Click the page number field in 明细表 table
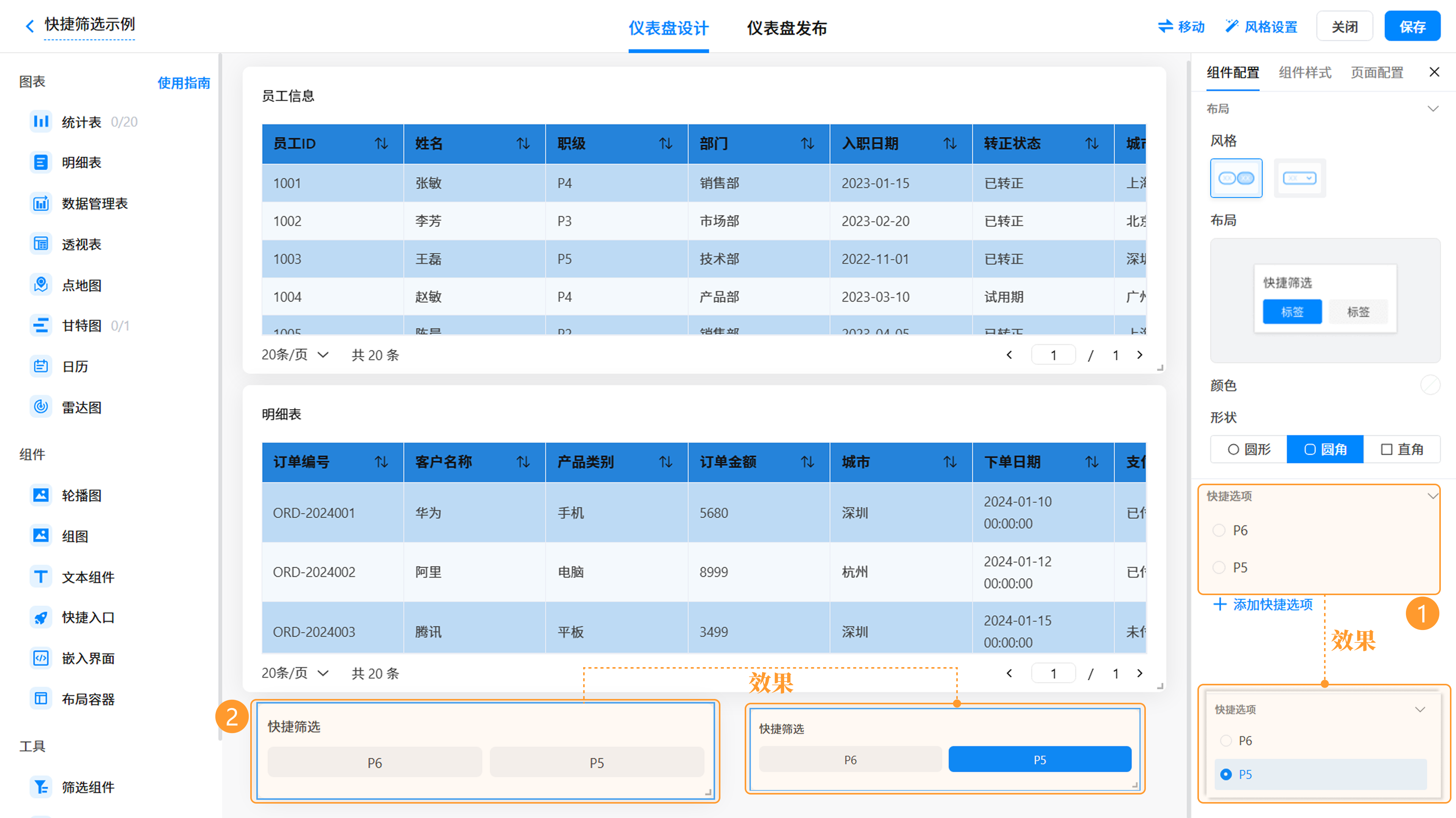 (x=1053, y=673)
